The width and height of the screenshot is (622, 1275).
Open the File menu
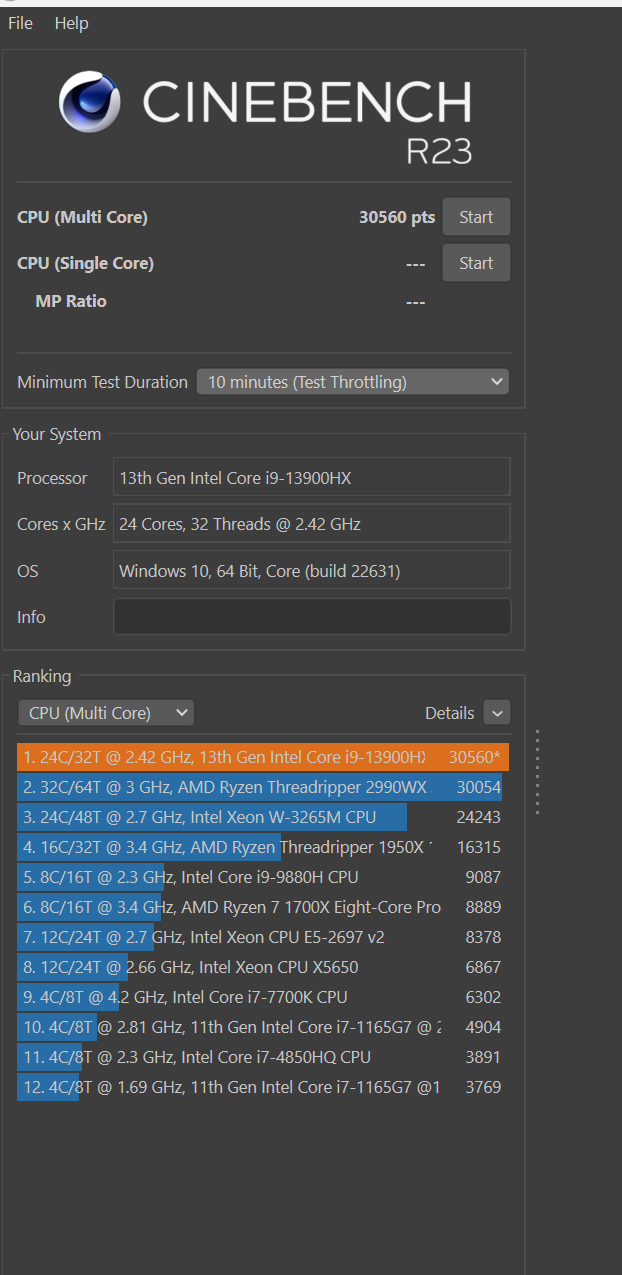20,23
